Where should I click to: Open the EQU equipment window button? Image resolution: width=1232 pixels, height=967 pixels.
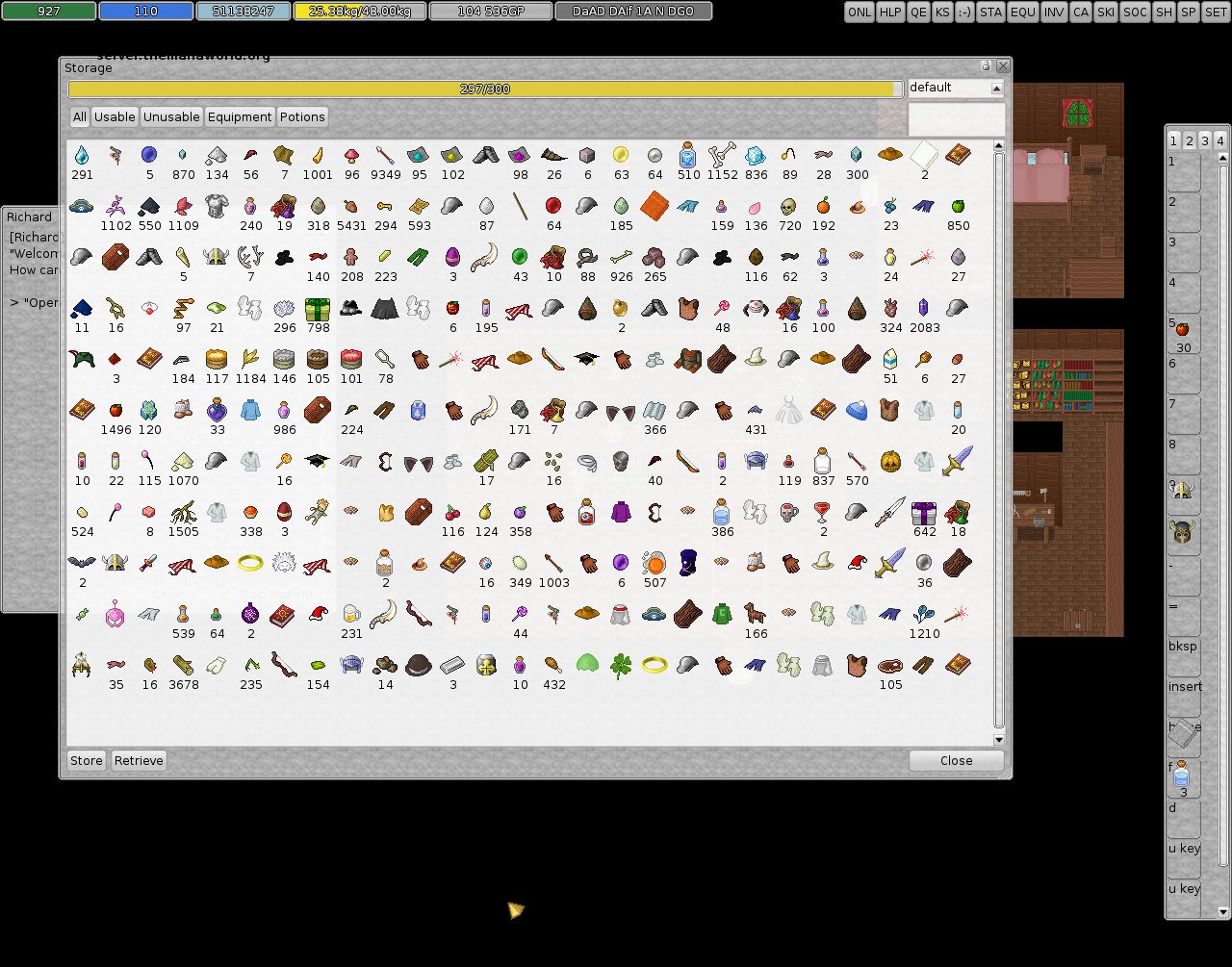1023,12
